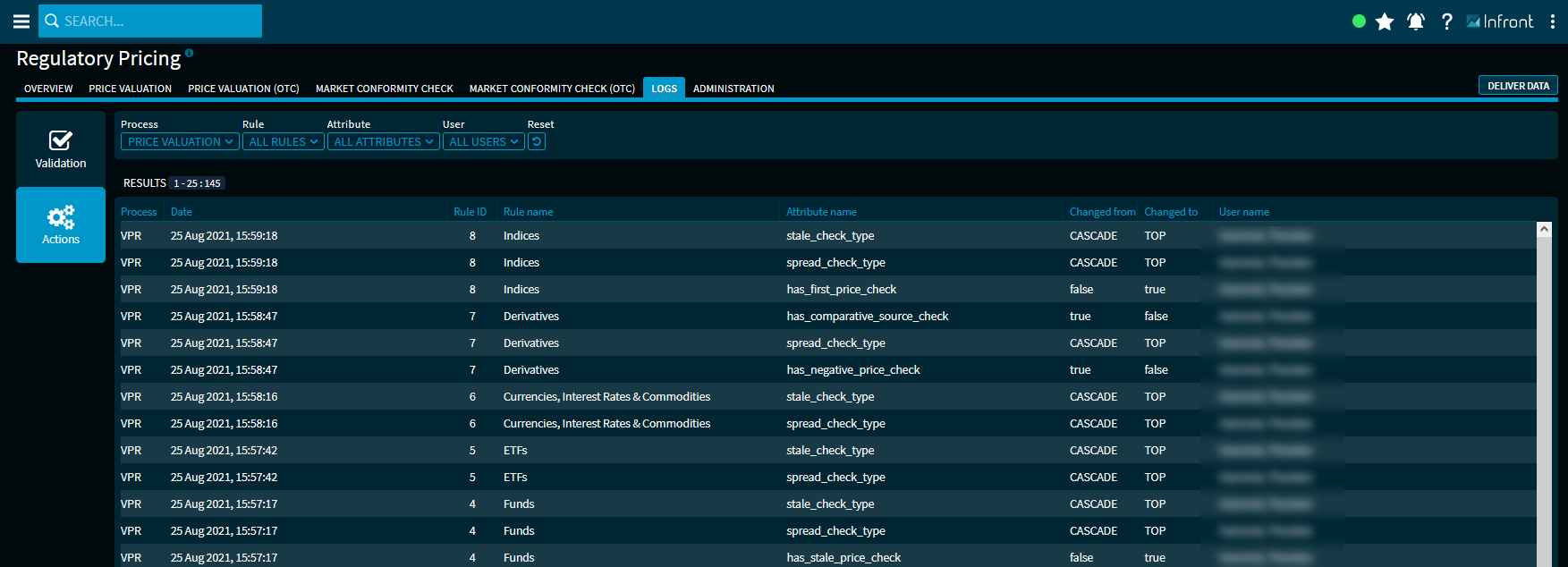Sort by the Rule name column header
Screen dimensions: 1568x567
pos(529,212)
